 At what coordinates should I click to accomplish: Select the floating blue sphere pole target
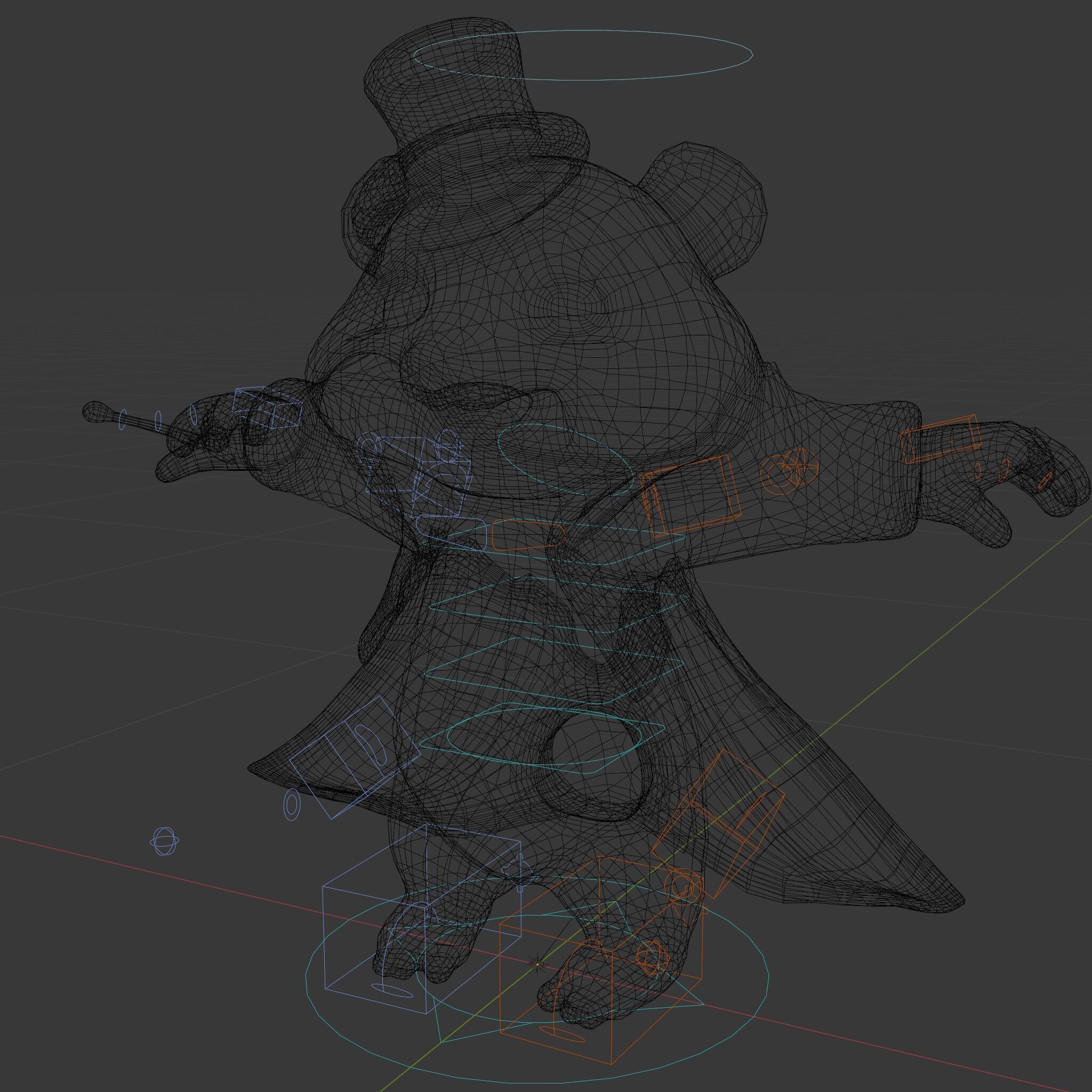point(164,841)
